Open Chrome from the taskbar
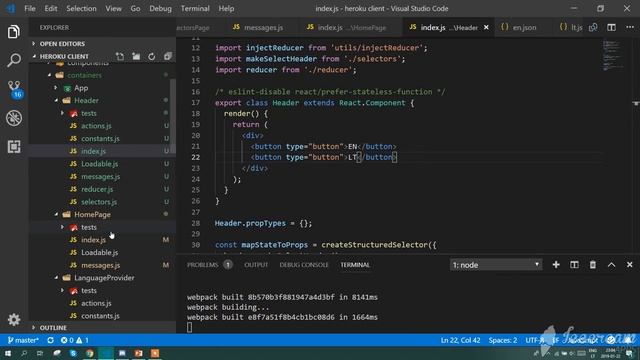This screenshot has height=360, width=640. (x=89, y=353)
